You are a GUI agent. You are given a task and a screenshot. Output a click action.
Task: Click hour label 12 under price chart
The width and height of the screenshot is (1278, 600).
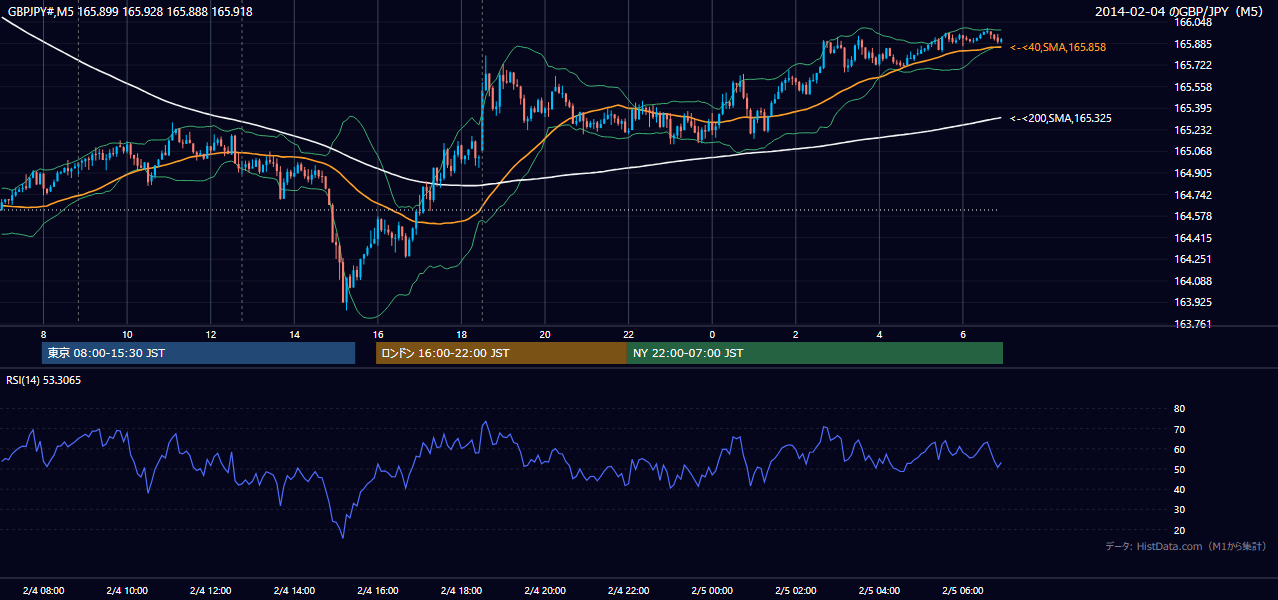tap(210, 333)
